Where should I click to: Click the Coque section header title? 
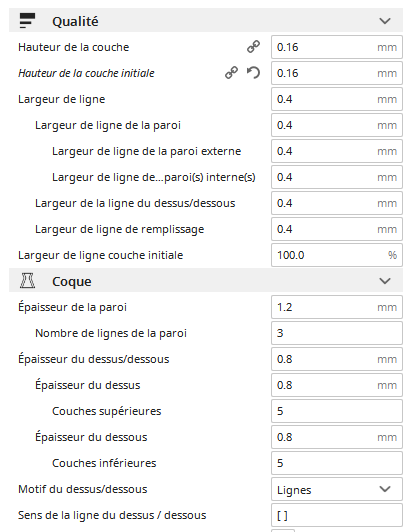[x=72, y=282]
